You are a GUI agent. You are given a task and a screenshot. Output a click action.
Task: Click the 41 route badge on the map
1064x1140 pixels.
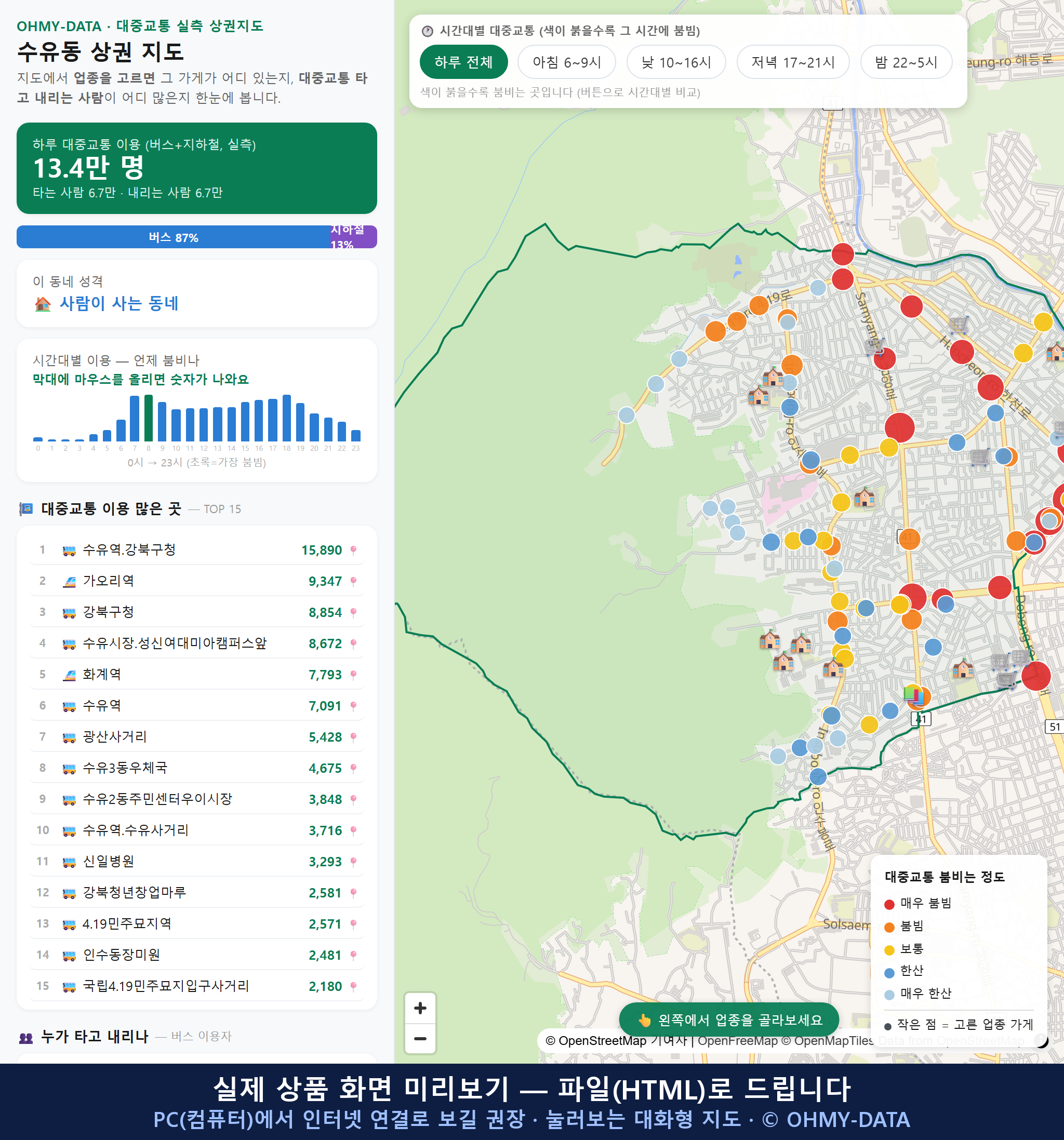click(921, 719)
